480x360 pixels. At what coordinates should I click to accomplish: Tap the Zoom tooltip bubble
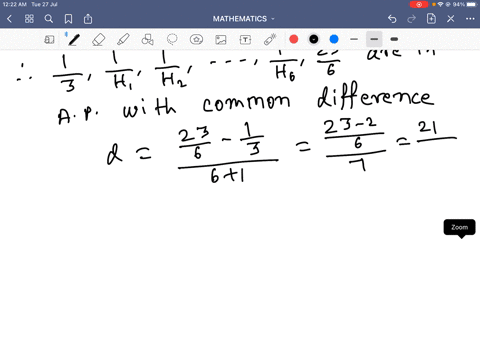coord(459,228)
